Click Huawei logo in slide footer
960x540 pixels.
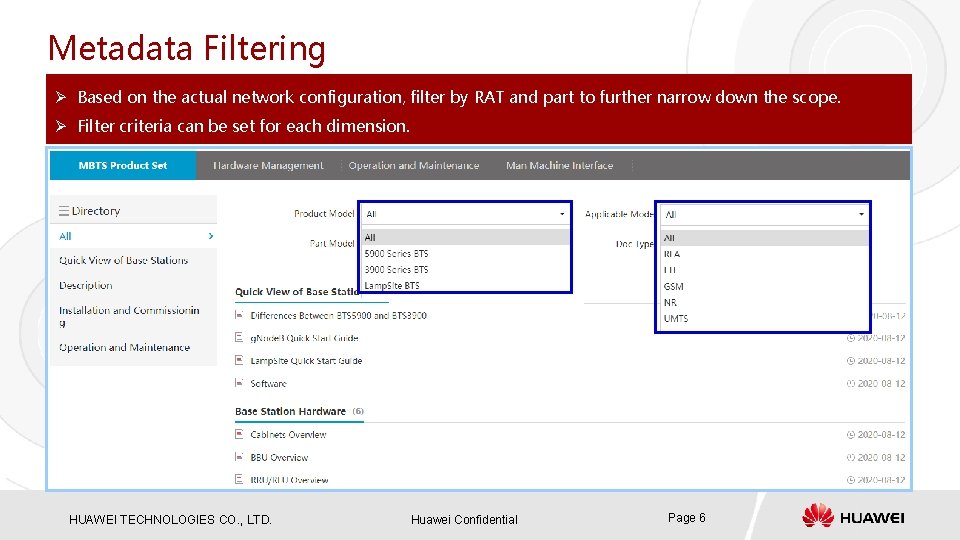coord(853,516)
